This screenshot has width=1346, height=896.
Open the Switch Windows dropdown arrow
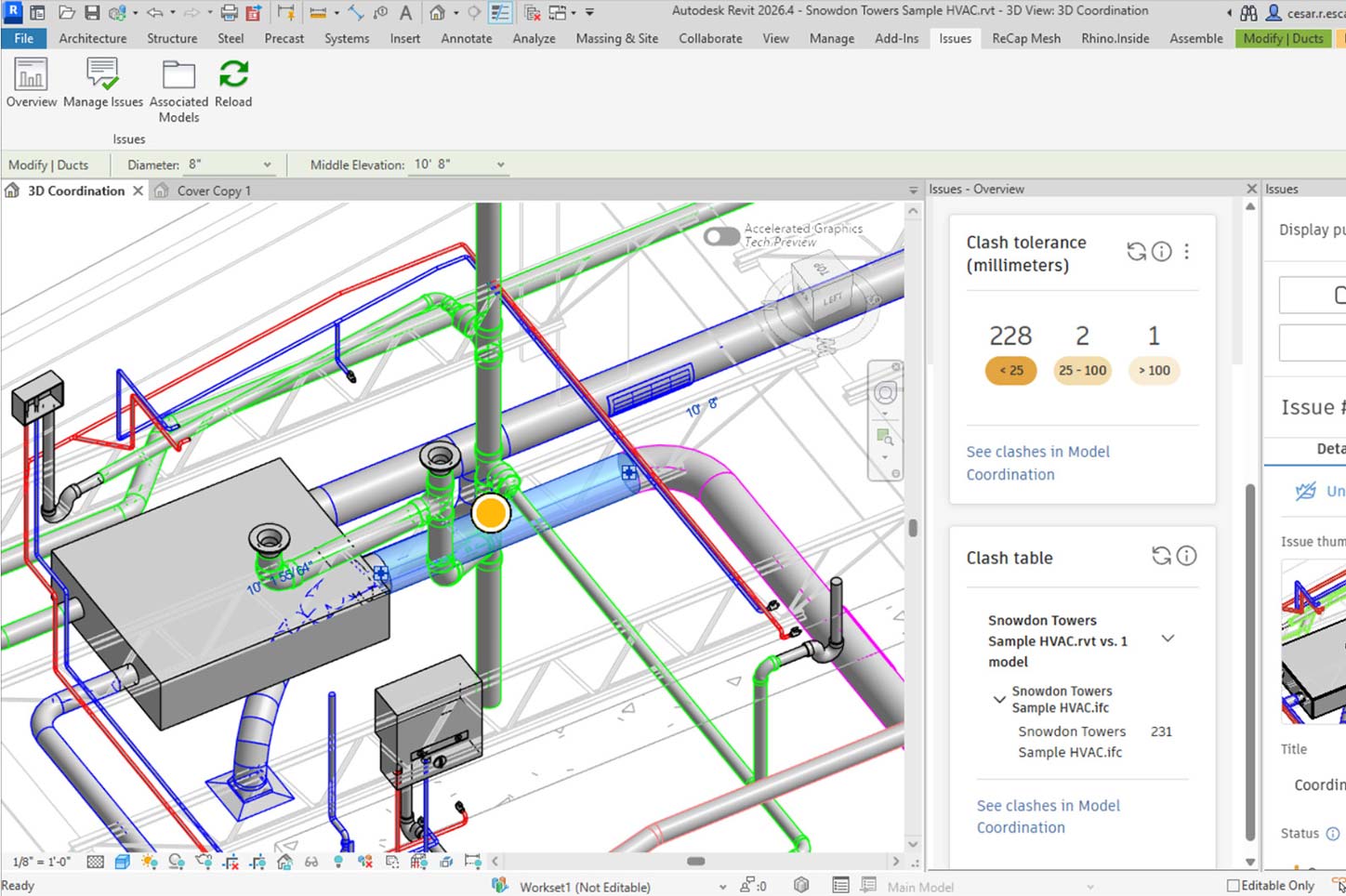click(574, 13)
